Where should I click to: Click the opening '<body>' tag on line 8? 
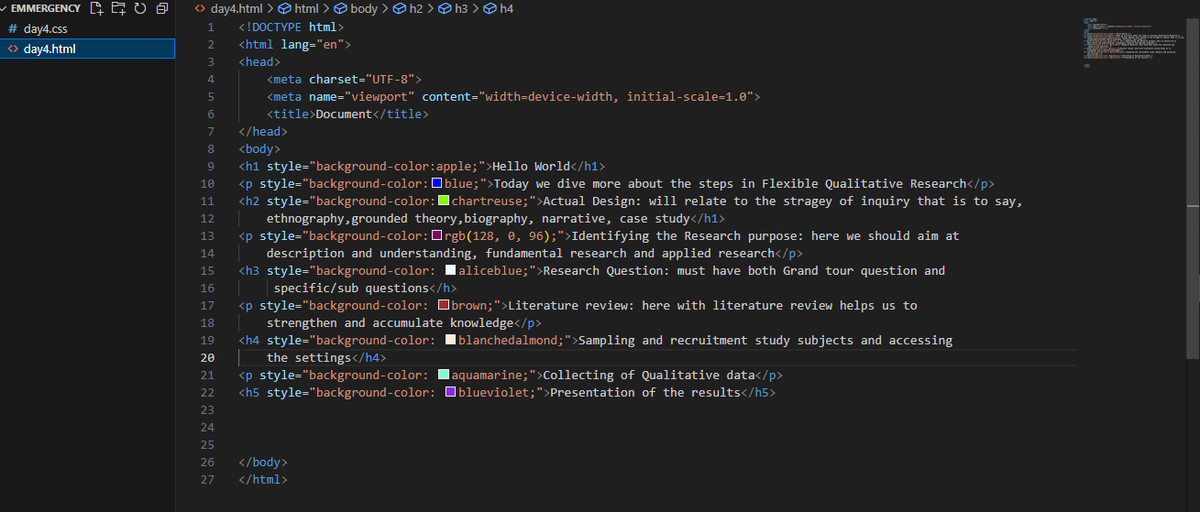tap(260, 149)
